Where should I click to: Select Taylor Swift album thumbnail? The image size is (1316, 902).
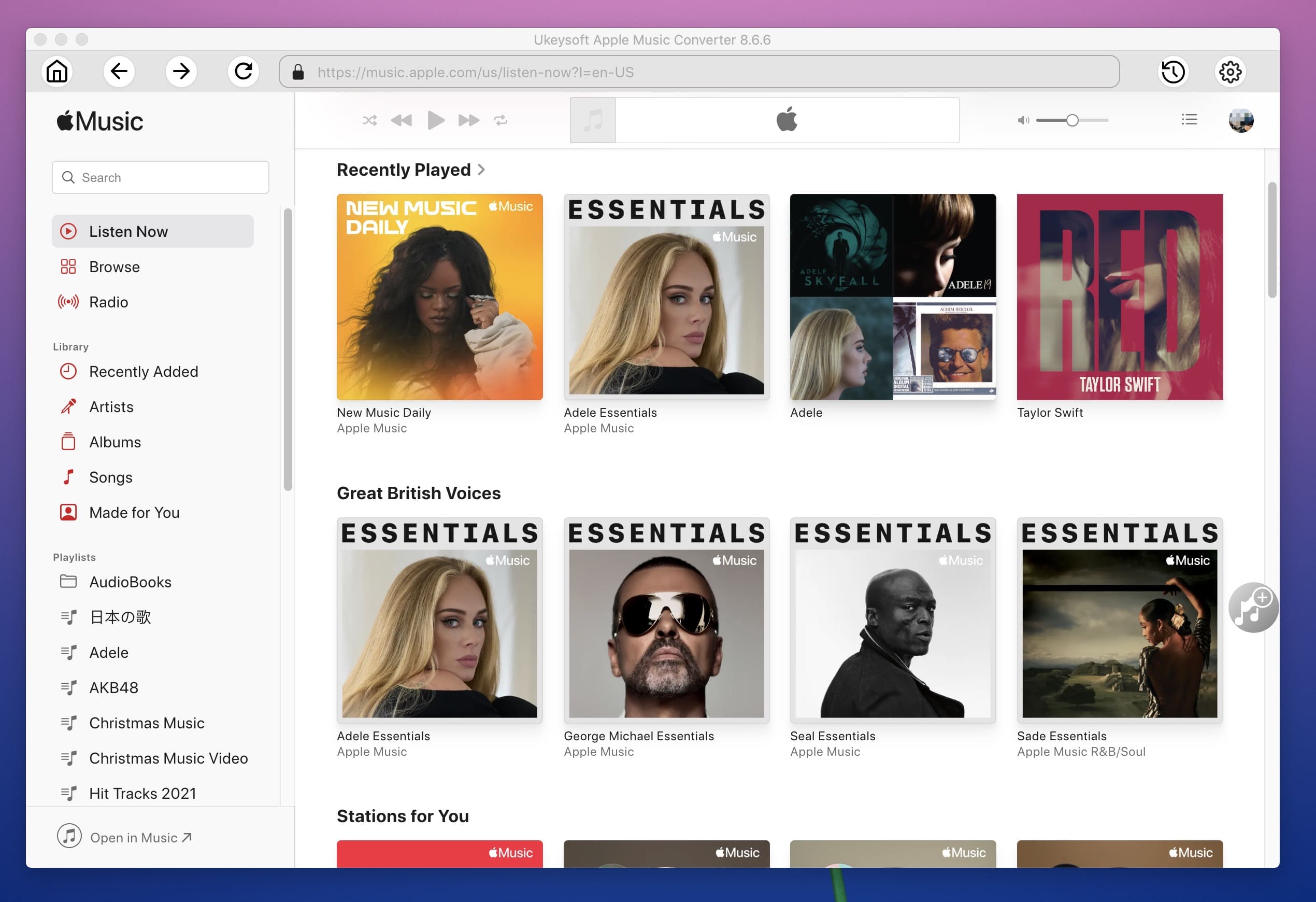(x=1119, y=297)
